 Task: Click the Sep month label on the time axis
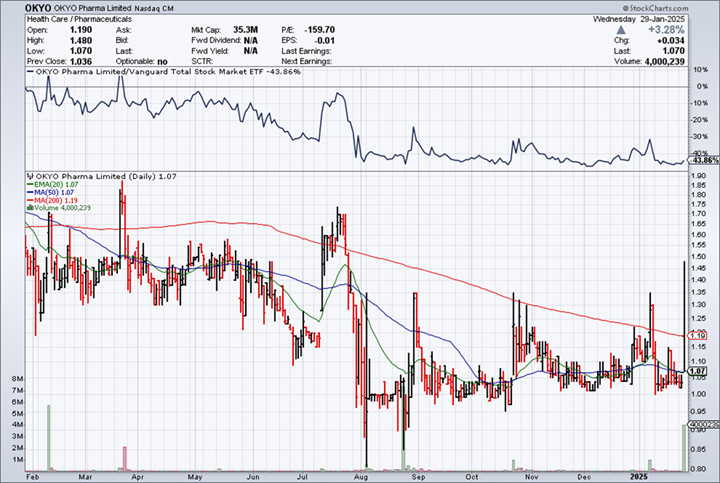[x=418, y=477]
